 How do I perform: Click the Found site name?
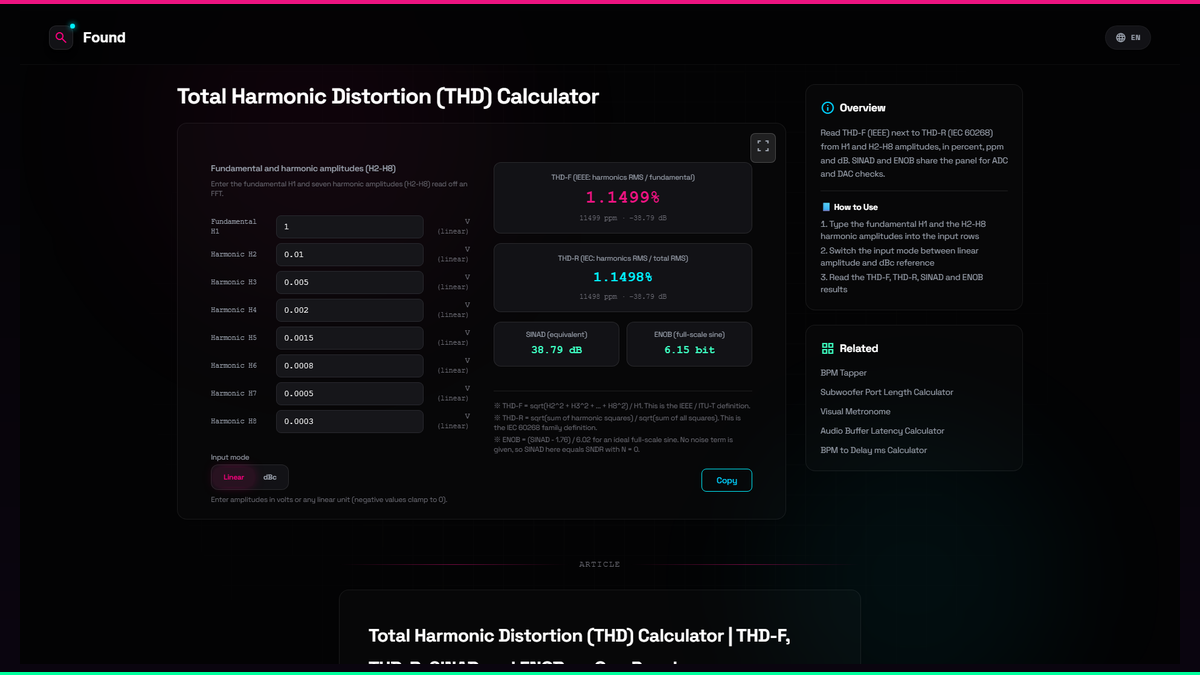point(104,37)
